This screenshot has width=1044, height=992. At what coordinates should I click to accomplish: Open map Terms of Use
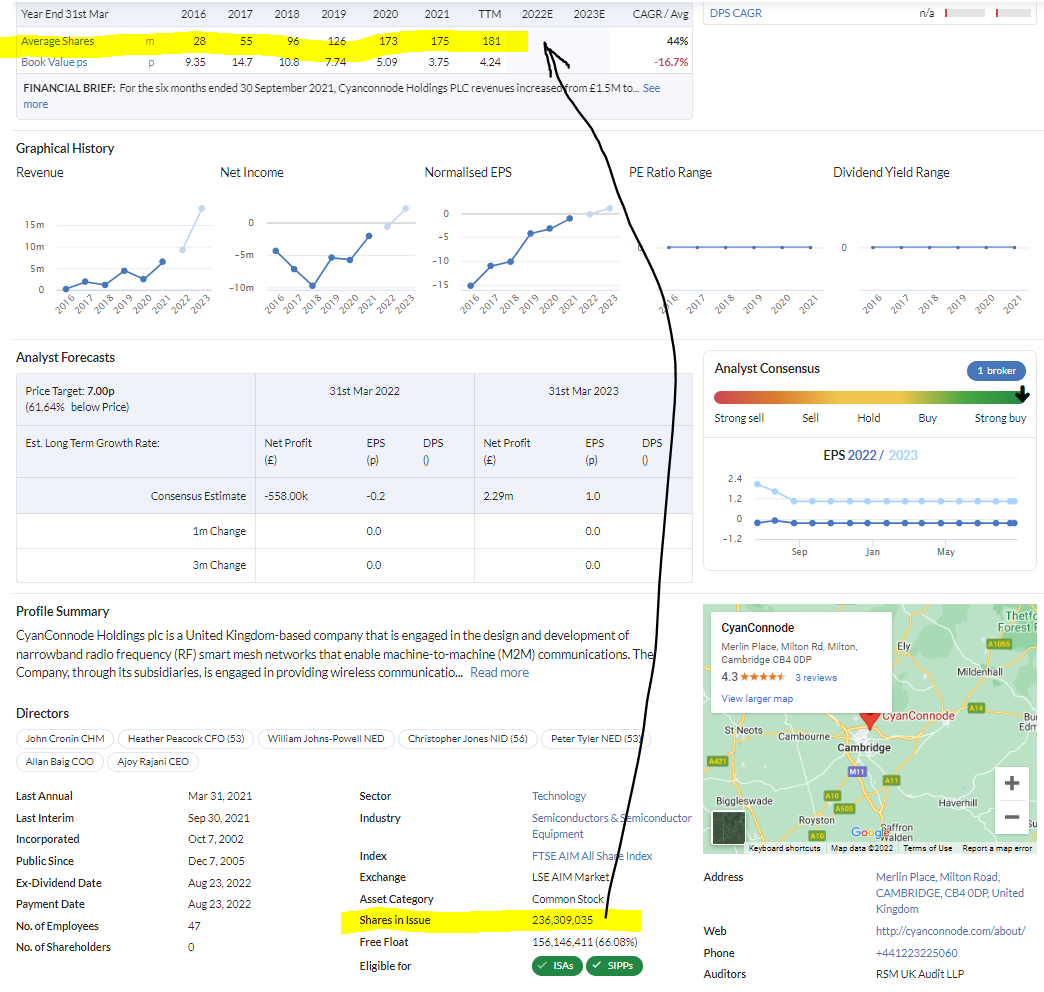[927, 848]
